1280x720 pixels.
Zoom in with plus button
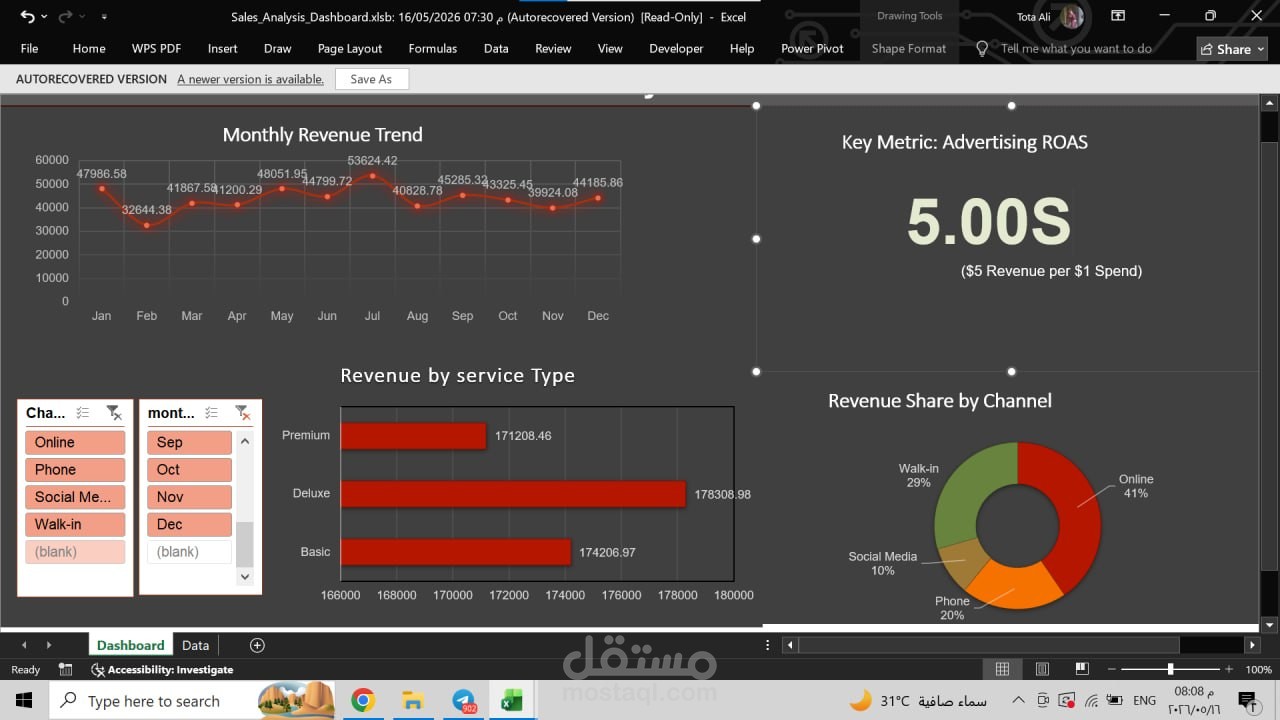[x=1229, y=669]
